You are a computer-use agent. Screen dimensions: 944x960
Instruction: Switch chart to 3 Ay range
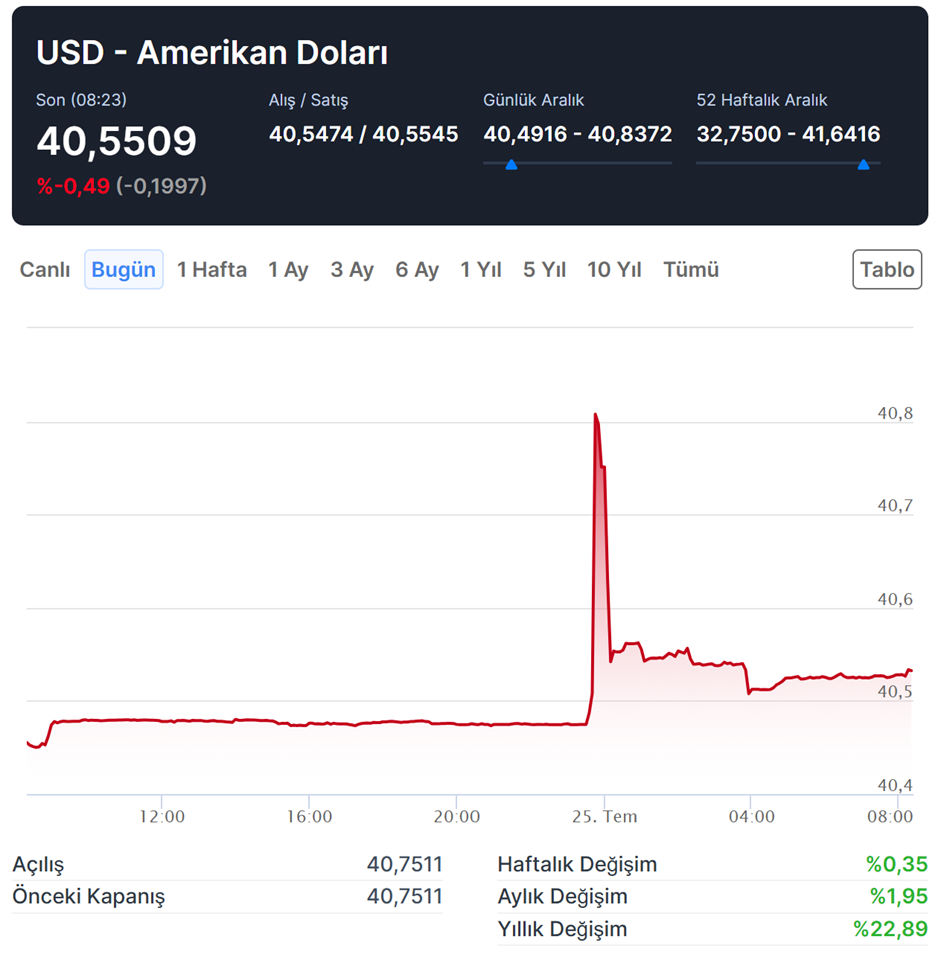click(x=352, y=270)
